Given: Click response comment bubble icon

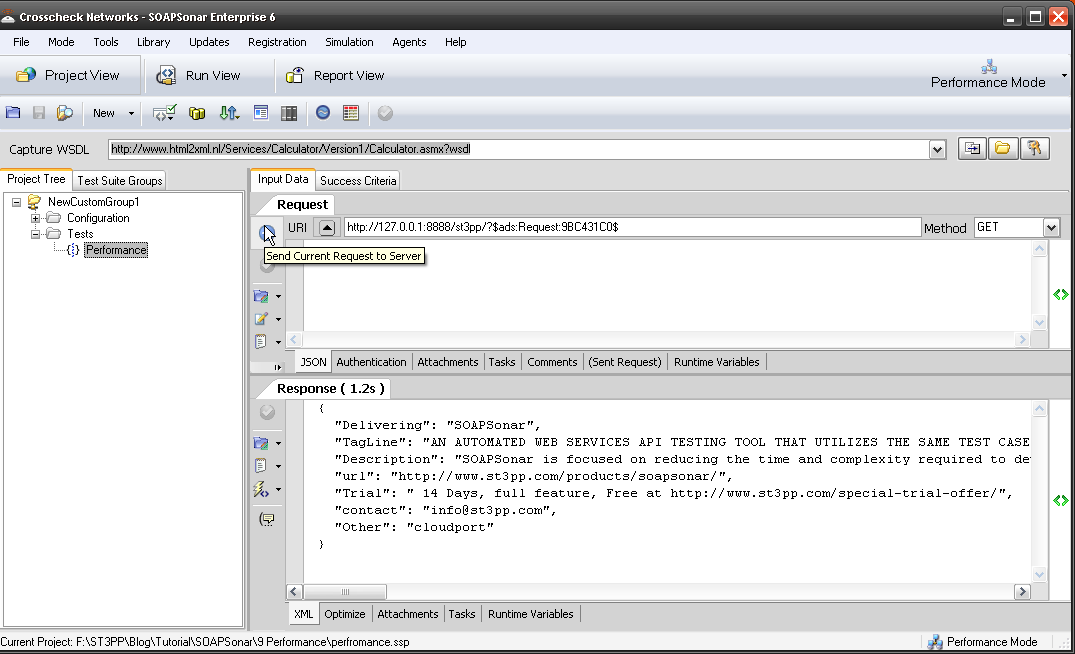Looking at the screenshot, I should [x=267, y=519].
